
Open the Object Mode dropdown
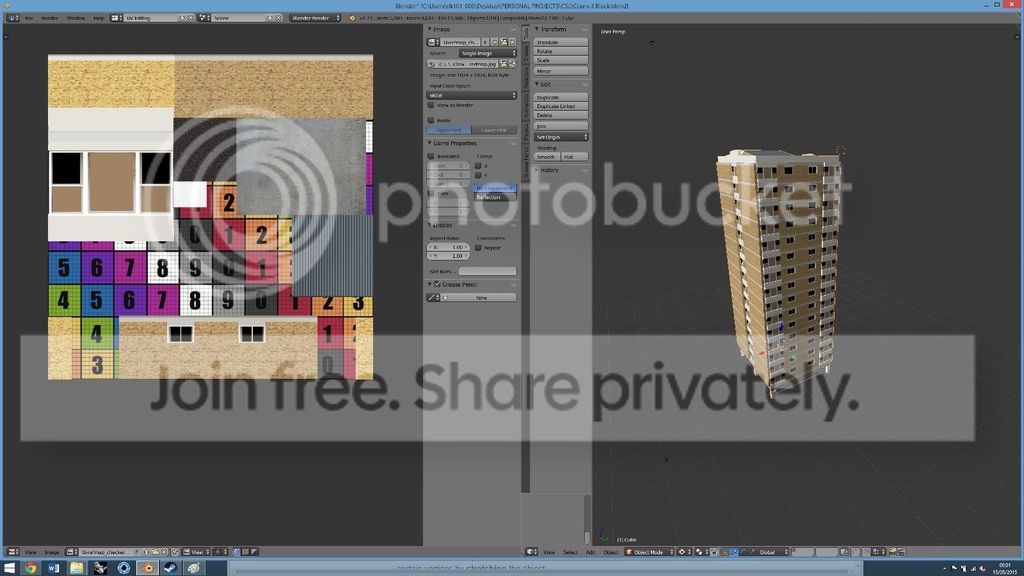[649, 552]
